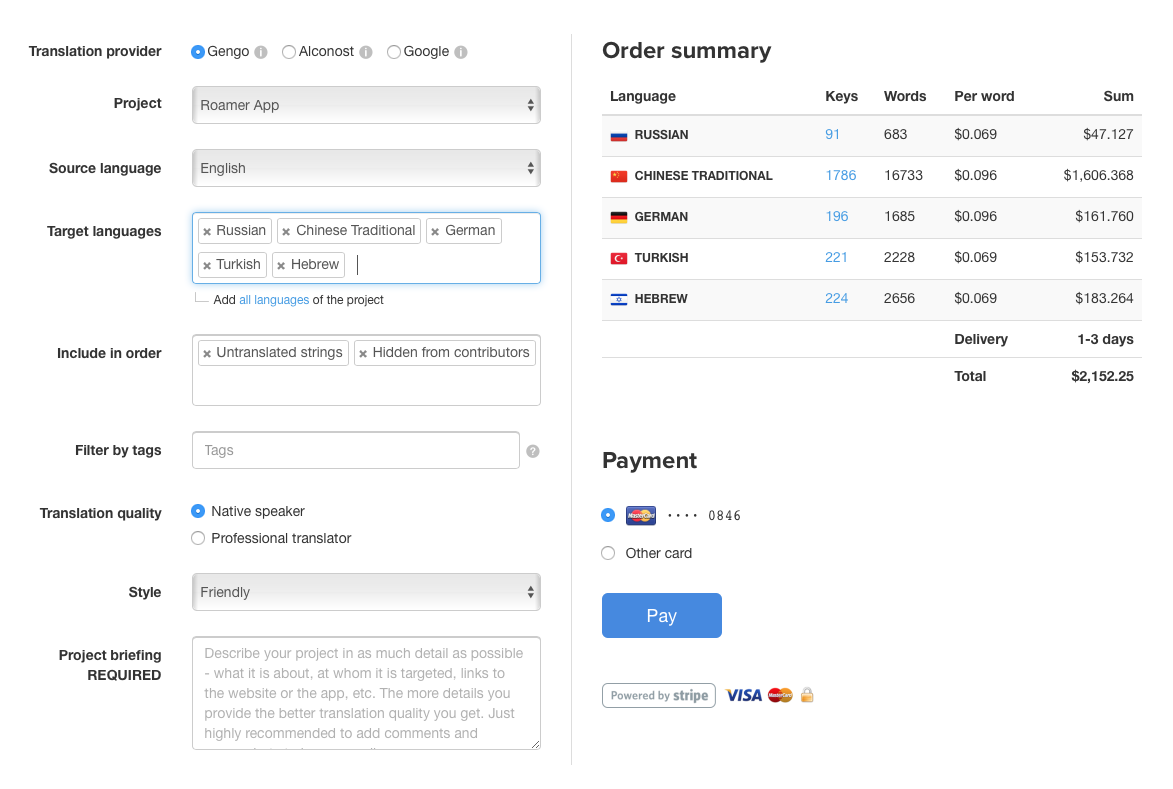Screen dimensions: 1173x789
Task: Select Alconost as translation provider
Action: pos(289,52)
